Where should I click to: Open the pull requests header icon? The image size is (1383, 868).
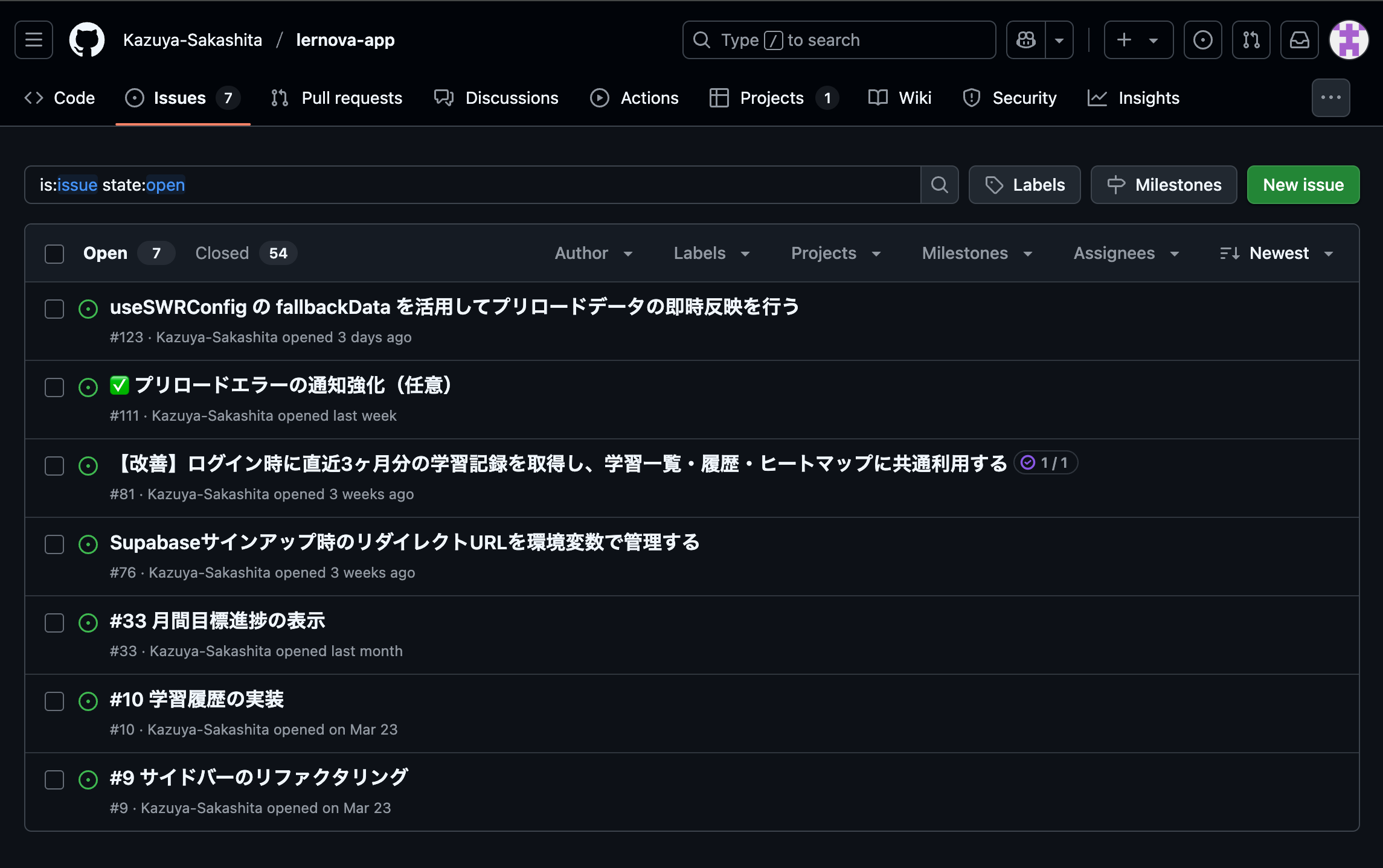click(1251, 40)
